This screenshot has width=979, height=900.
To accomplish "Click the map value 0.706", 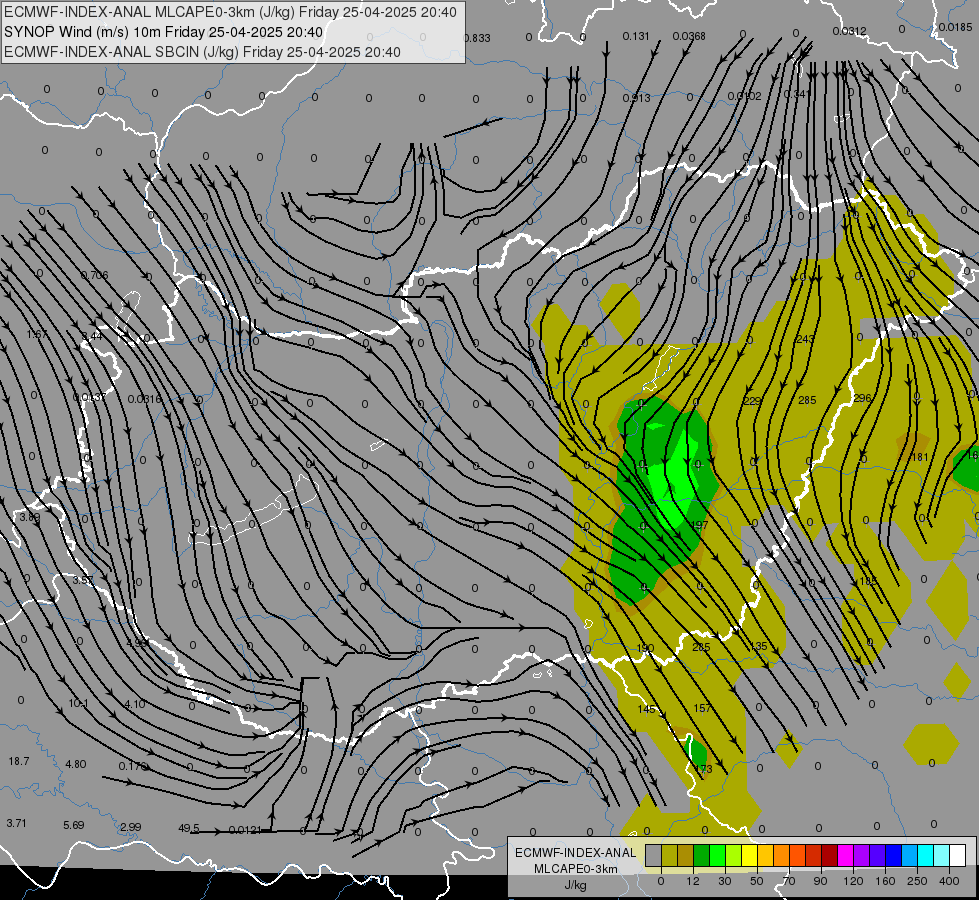I will pyautogui.click(x=94, y=275).
